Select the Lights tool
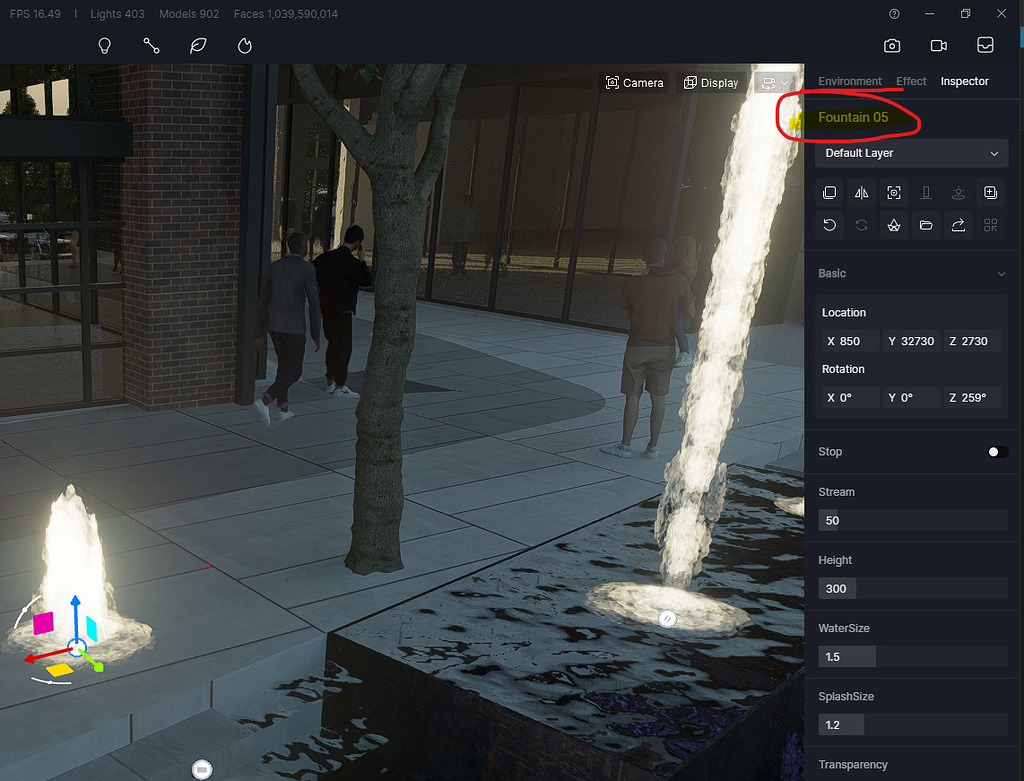 coord(104,45)
